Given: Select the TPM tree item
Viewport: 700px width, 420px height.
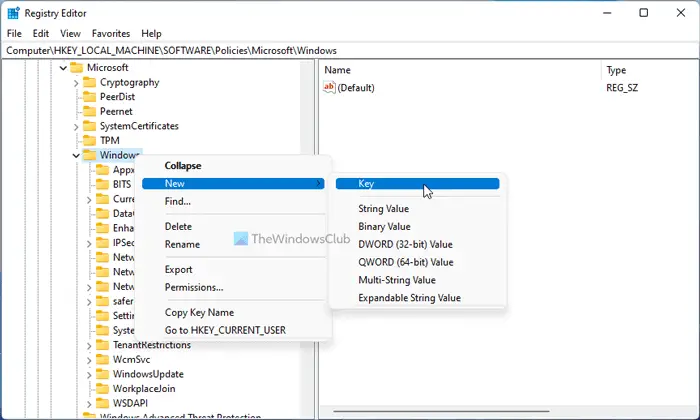Looking at the screenshot, I should (109, 141).
